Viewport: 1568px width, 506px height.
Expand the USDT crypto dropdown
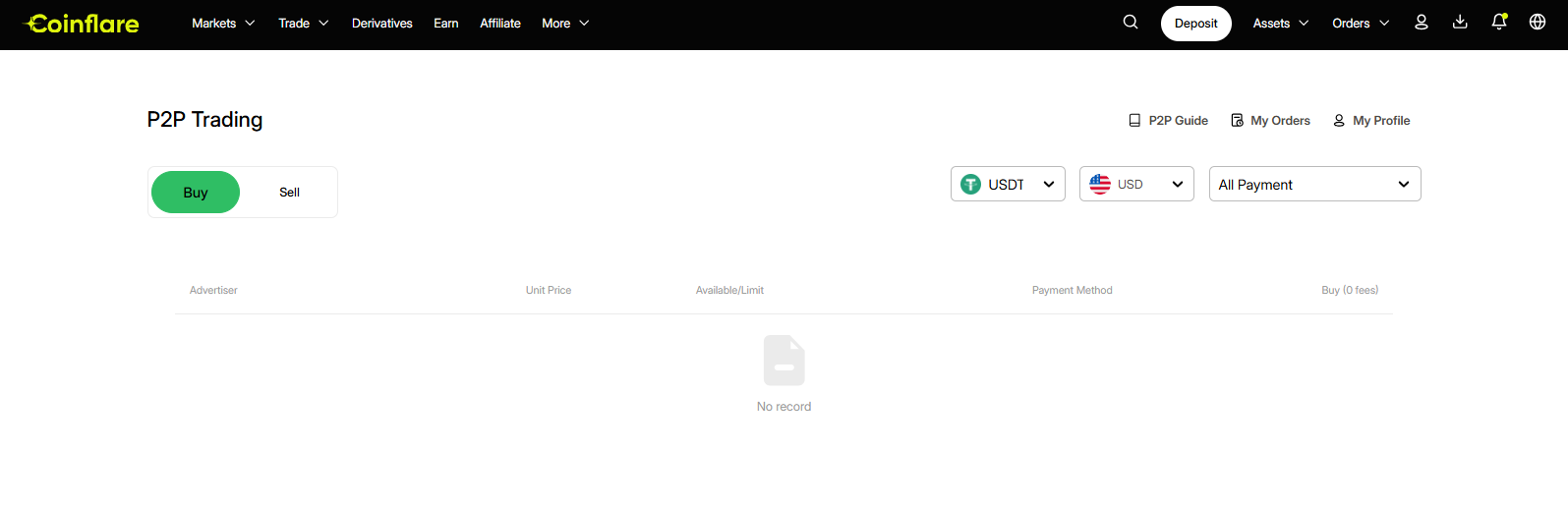tap(1008, 184)
